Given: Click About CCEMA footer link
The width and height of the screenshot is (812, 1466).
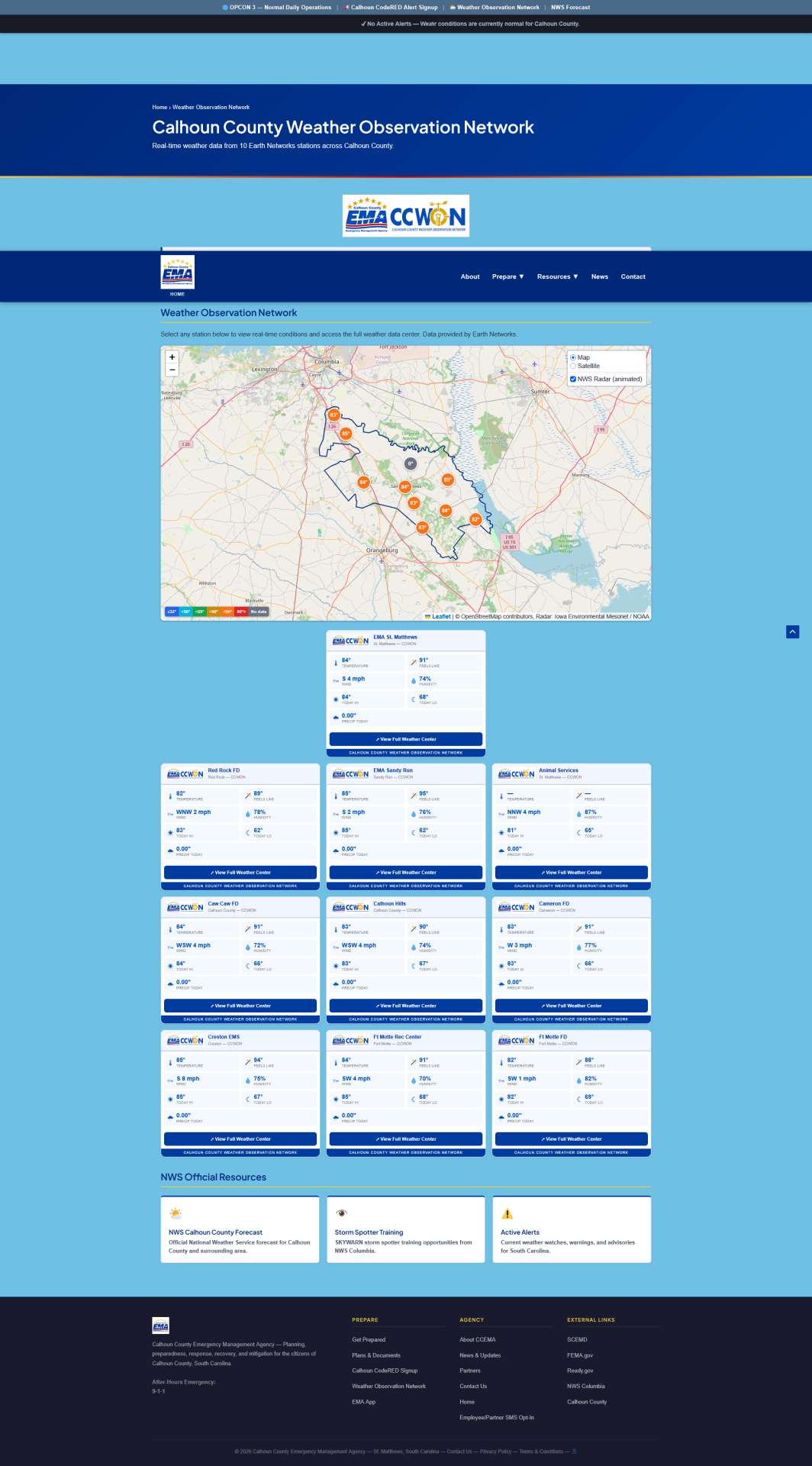Looking at the screenshot, I should tap(478, 1339).
